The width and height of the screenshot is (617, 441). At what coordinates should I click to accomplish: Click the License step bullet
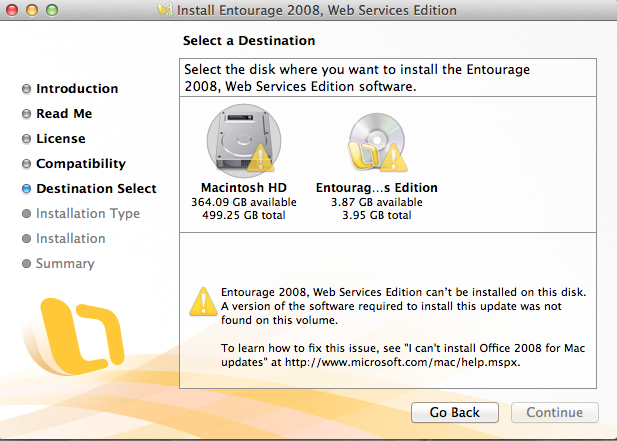click(x=26, y=139)
